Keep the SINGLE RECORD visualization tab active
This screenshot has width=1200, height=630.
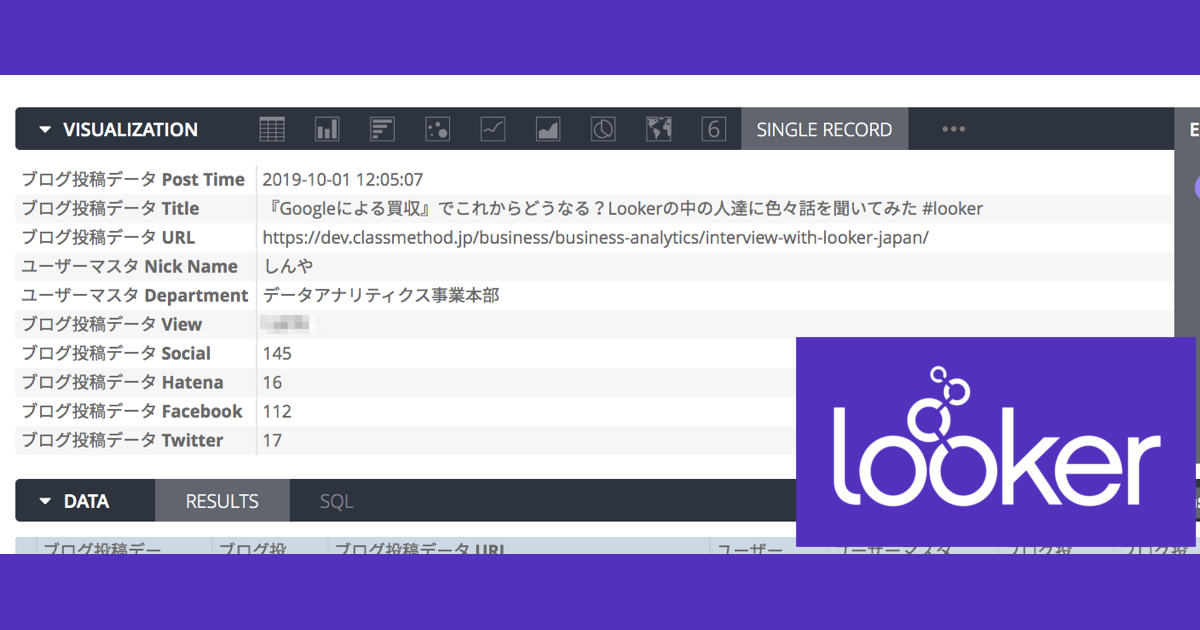pos(824,128)
